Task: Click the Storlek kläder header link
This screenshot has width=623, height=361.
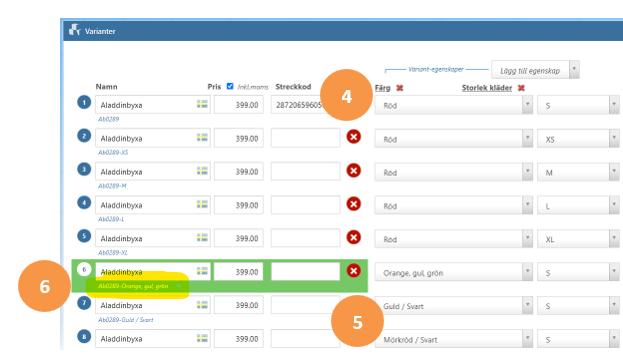Action: 487,88
